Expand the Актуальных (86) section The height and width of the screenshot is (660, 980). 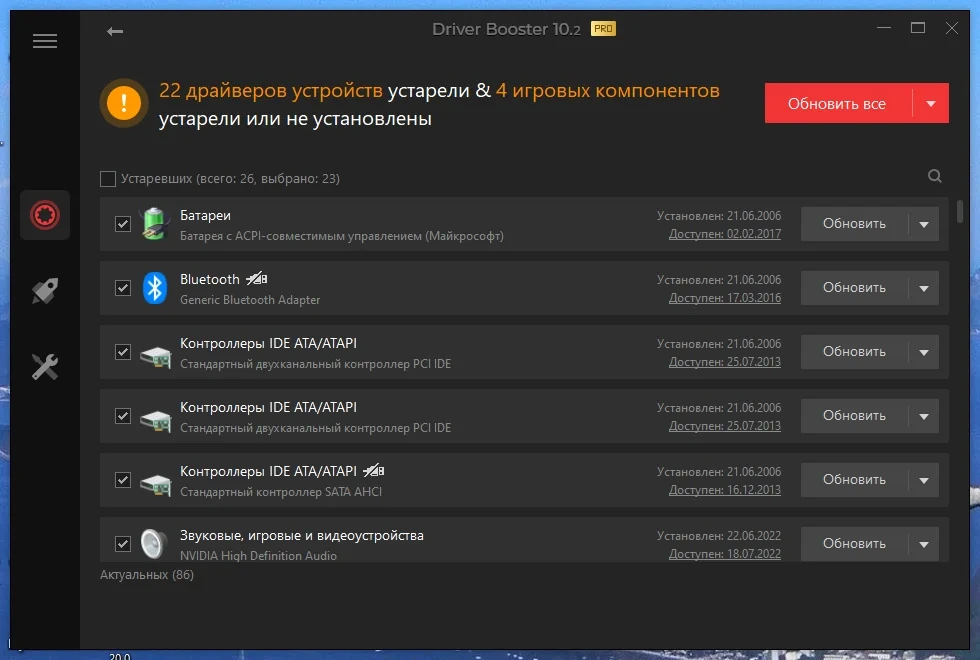point(147,574)
